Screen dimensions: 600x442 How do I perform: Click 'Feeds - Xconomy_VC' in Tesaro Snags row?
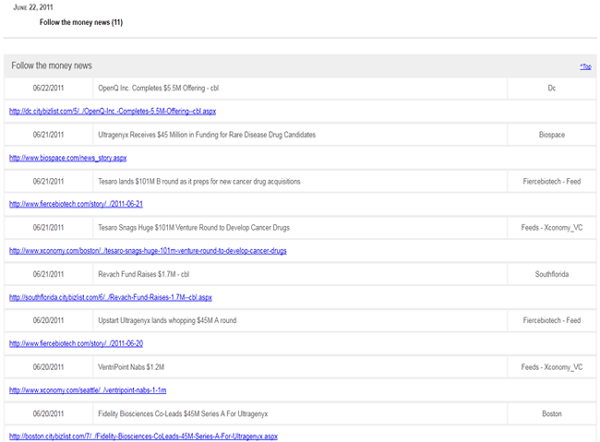[x=552, y=228]
